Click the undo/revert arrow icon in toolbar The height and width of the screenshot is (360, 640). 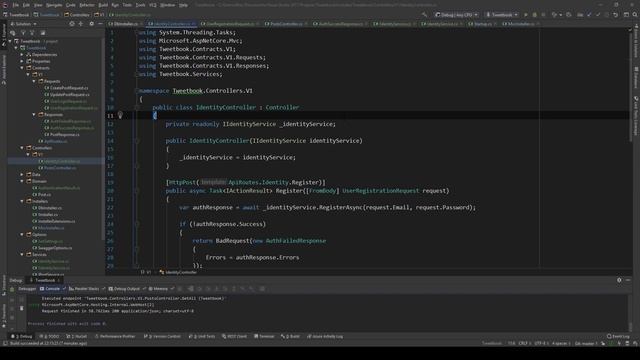[x=616, y=15]
